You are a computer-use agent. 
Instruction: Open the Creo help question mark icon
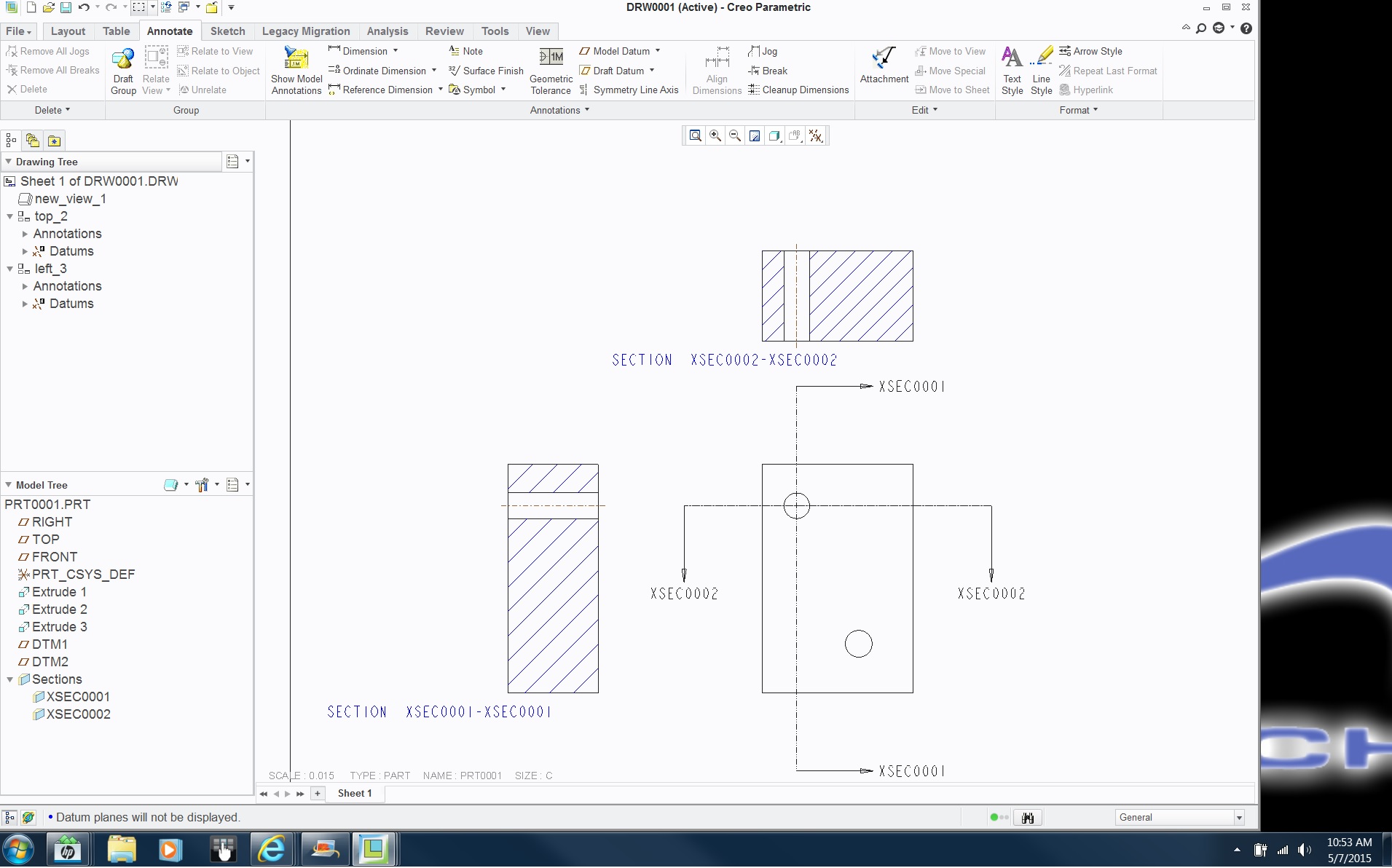(1246, 28)
